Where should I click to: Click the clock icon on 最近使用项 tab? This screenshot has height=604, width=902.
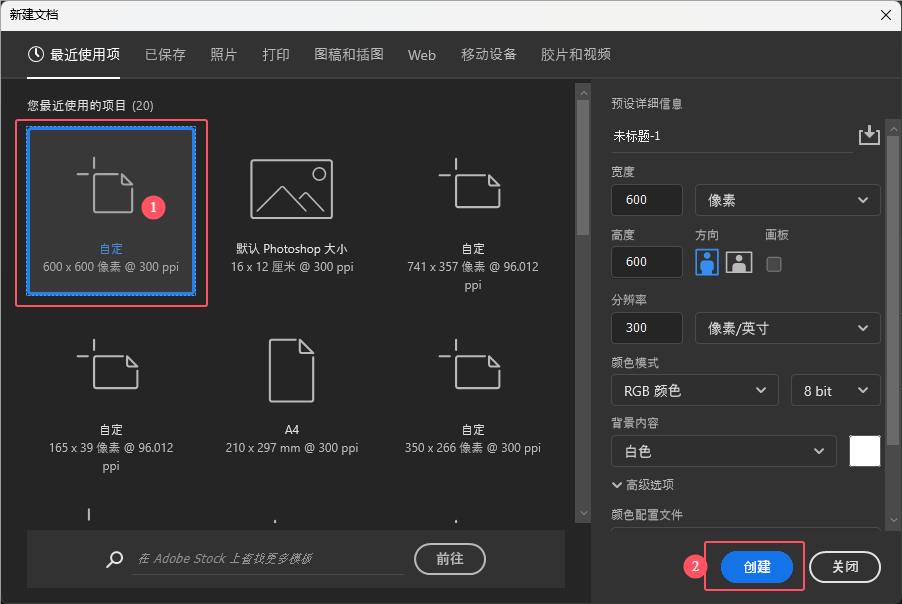pyautogui.click(x=36, y=55)
